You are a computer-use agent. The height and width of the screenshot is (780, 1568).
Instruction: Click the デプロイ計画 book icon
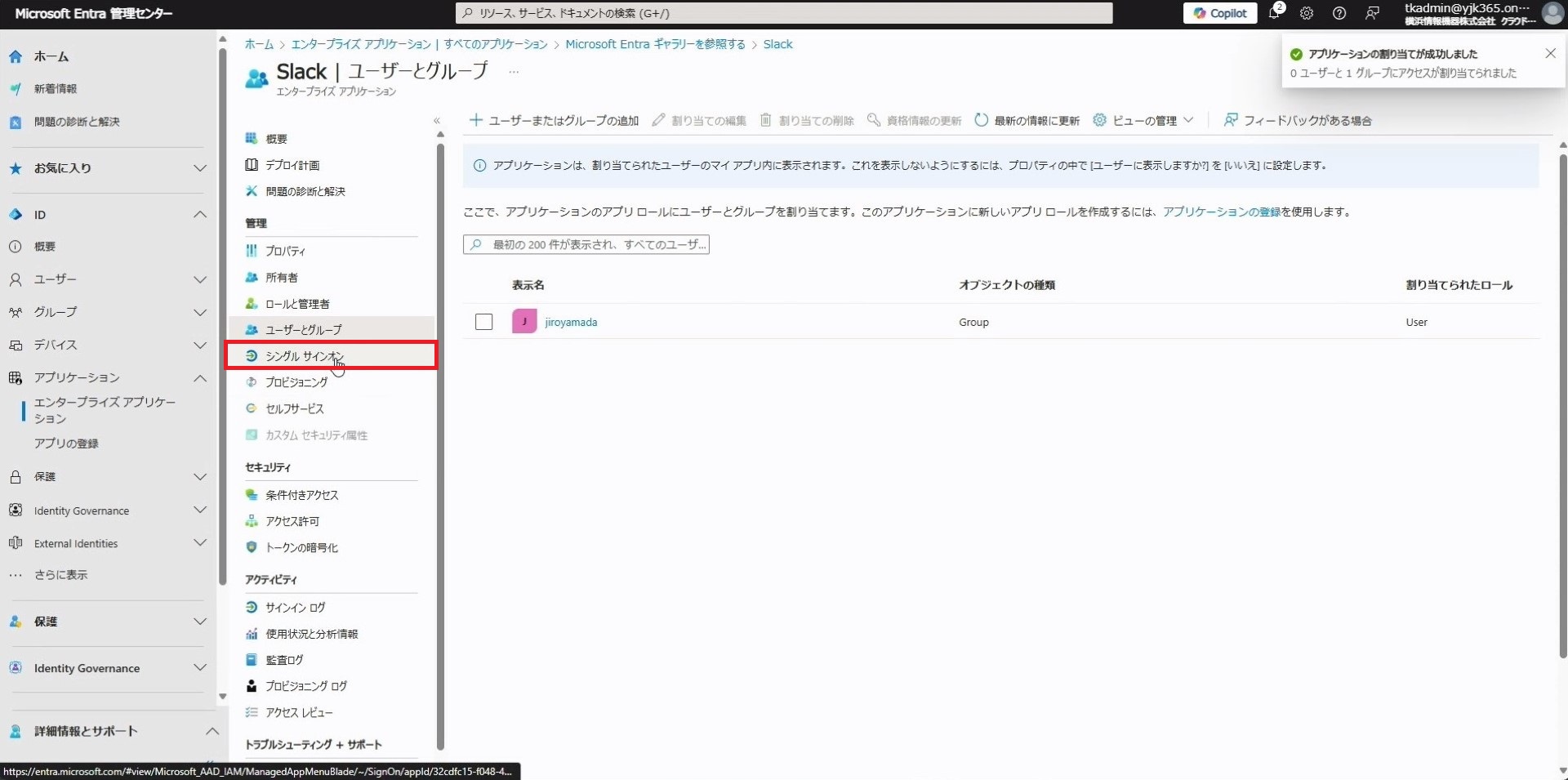point(252,165)
